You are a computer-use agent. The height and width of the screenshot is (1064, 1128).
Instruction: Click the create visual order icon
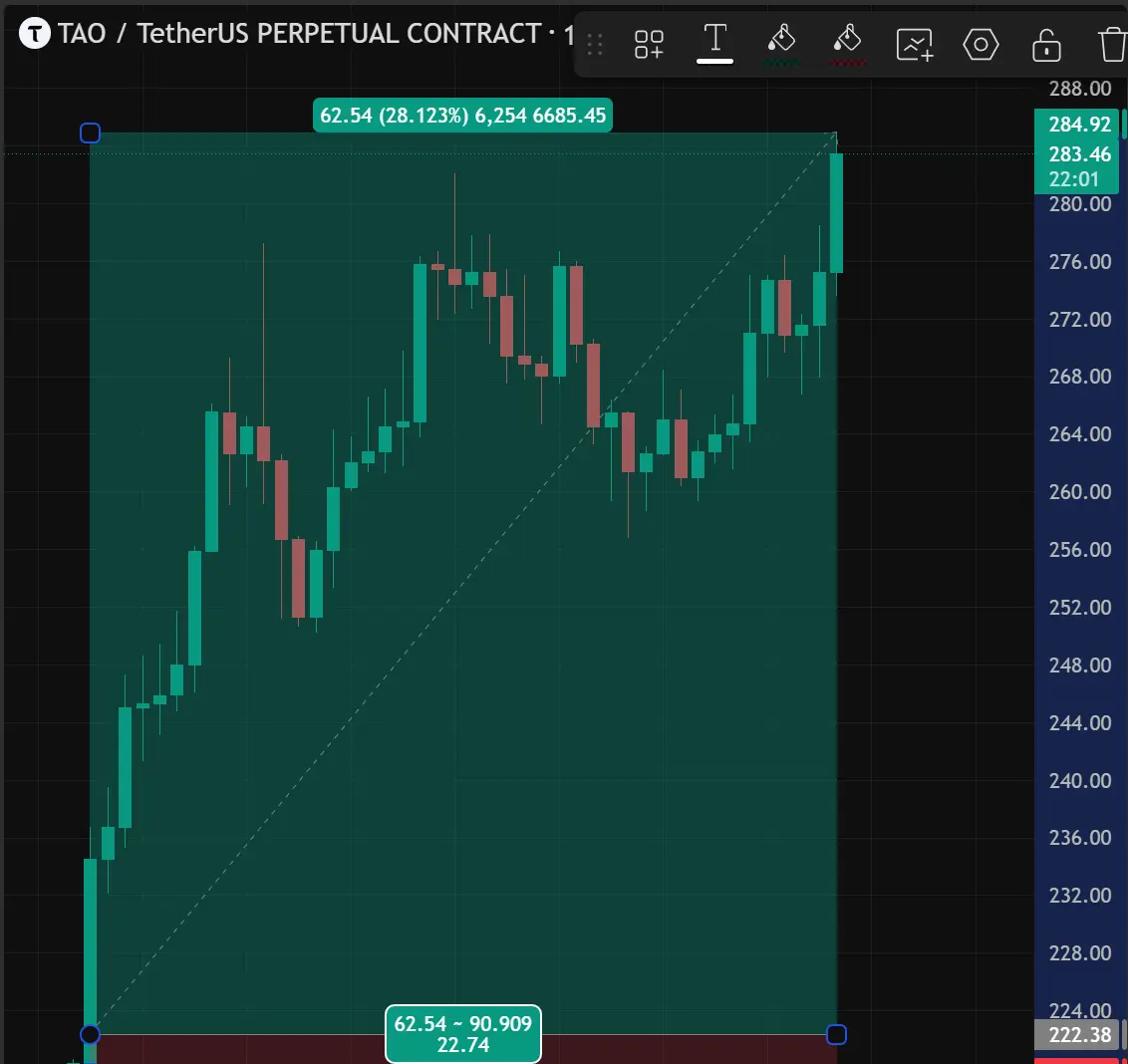tap(915, 45)
